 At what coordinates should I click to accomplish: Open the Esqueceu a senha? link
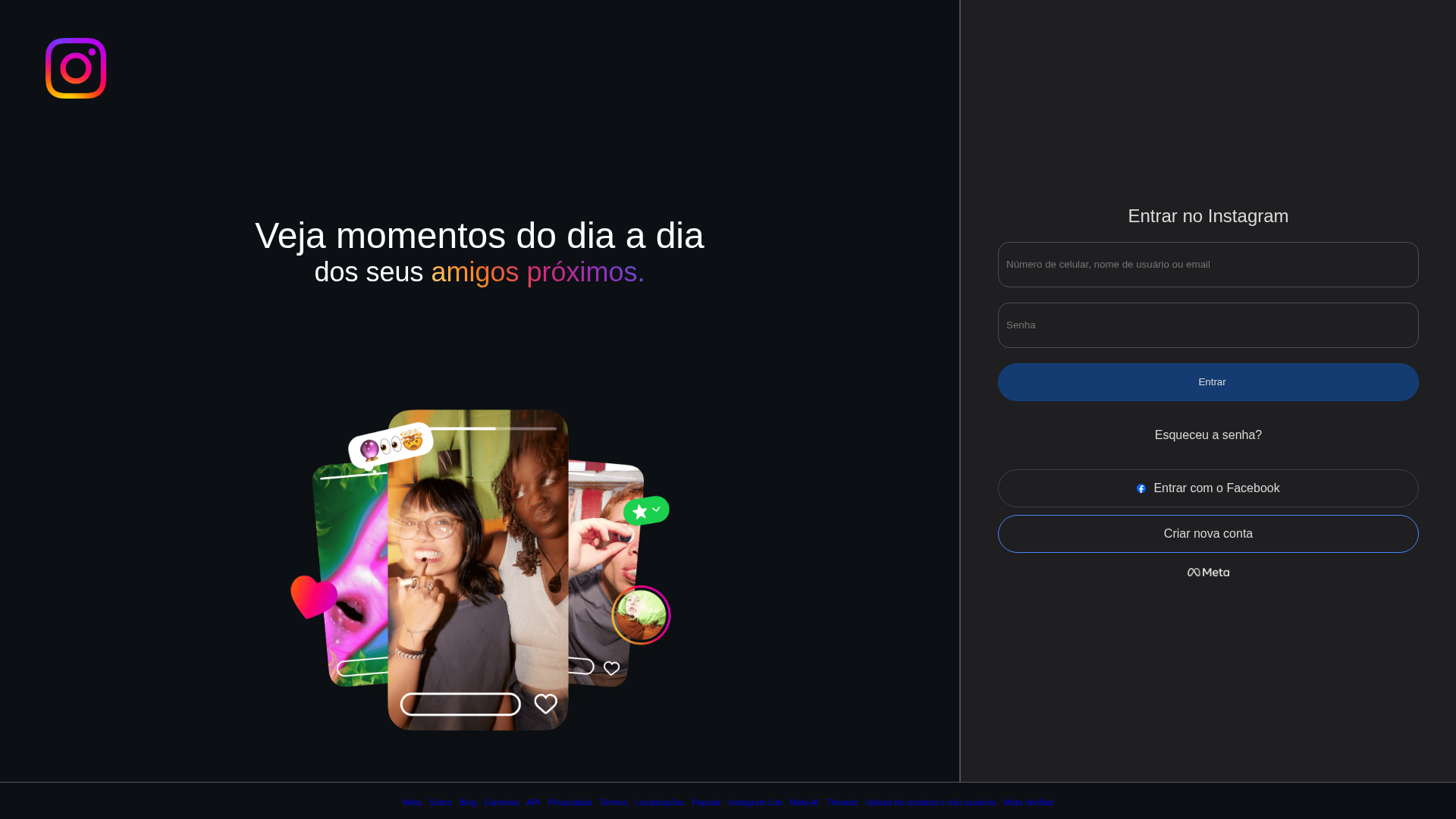[1208, 435]
